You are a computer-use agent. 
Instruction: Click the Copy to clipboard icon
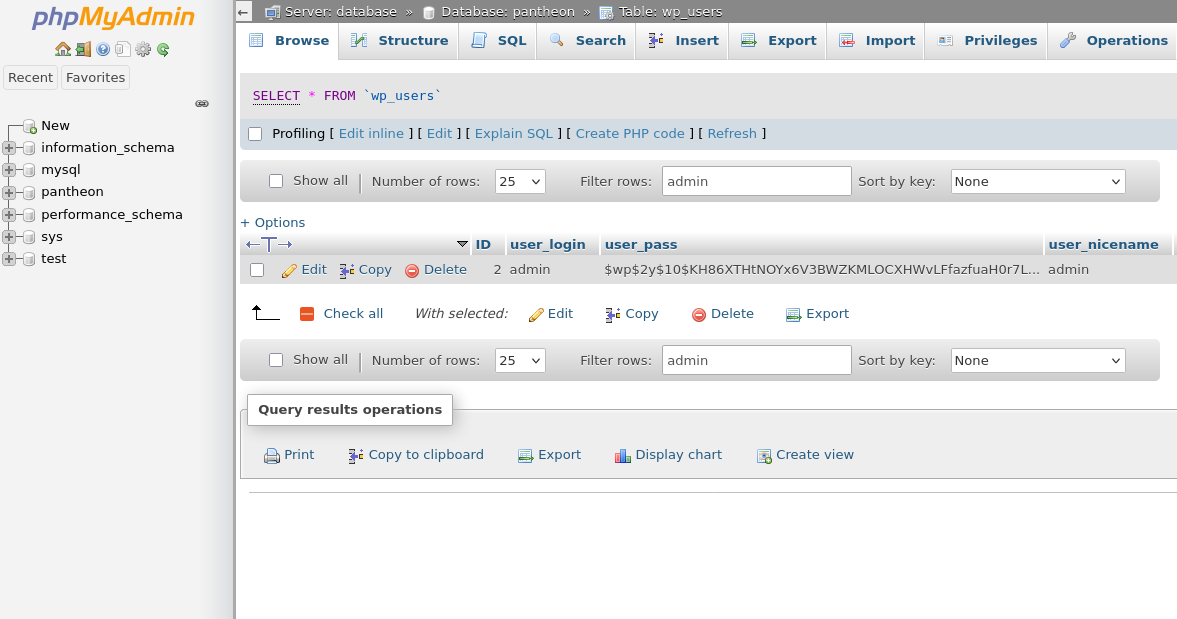pyautogui.click(x=356, y=455)
